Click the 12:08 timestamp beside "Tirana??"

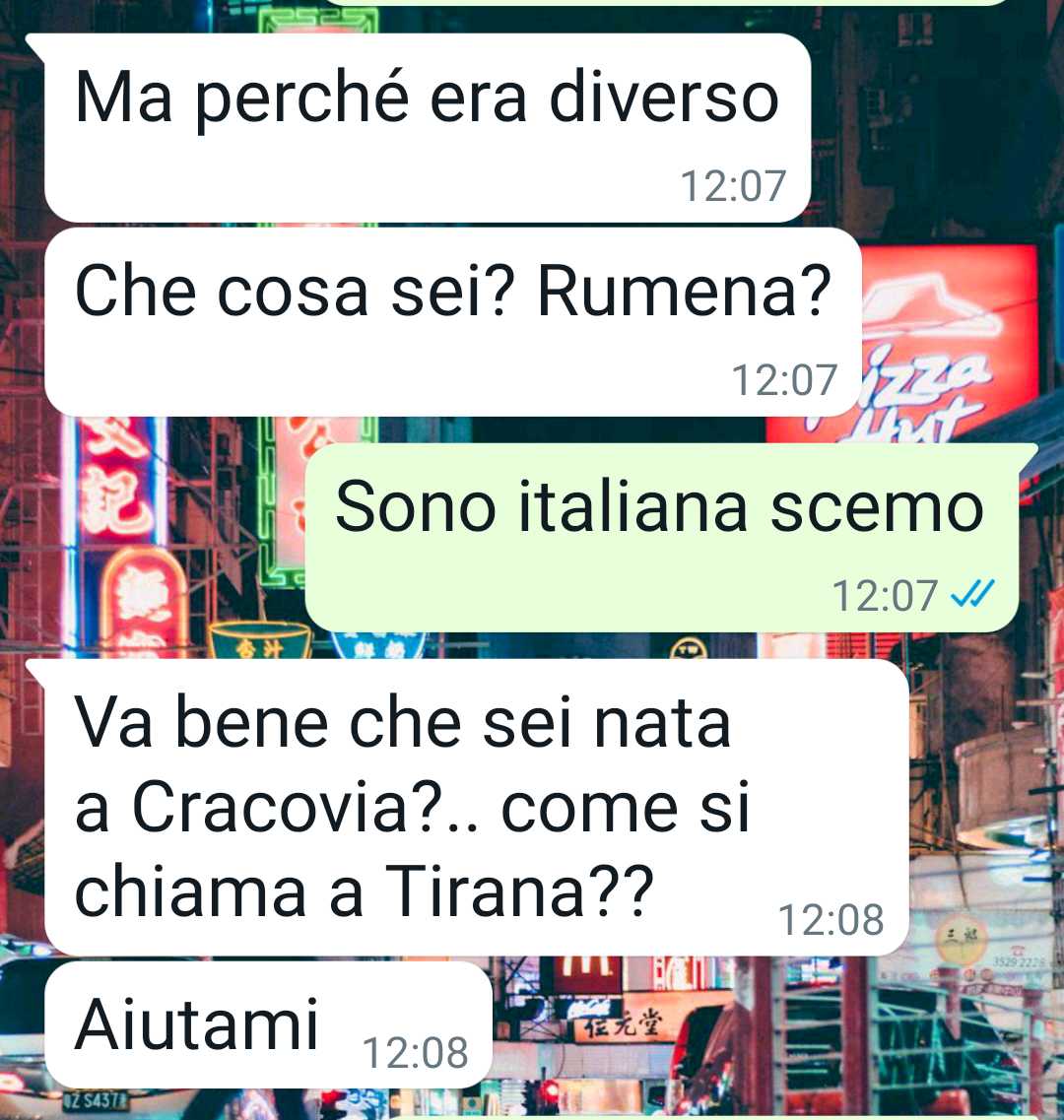click(831, 920)
